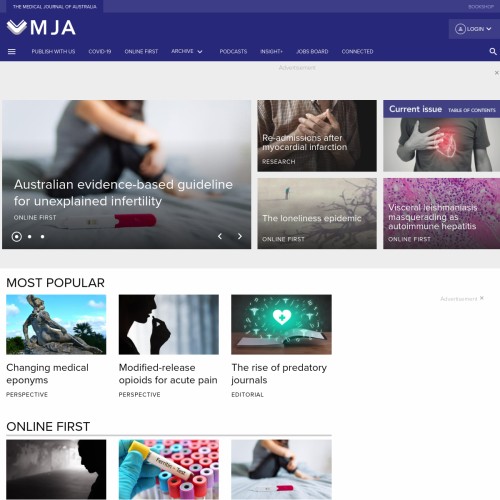Click the MJA logo

tap(41, 28)
